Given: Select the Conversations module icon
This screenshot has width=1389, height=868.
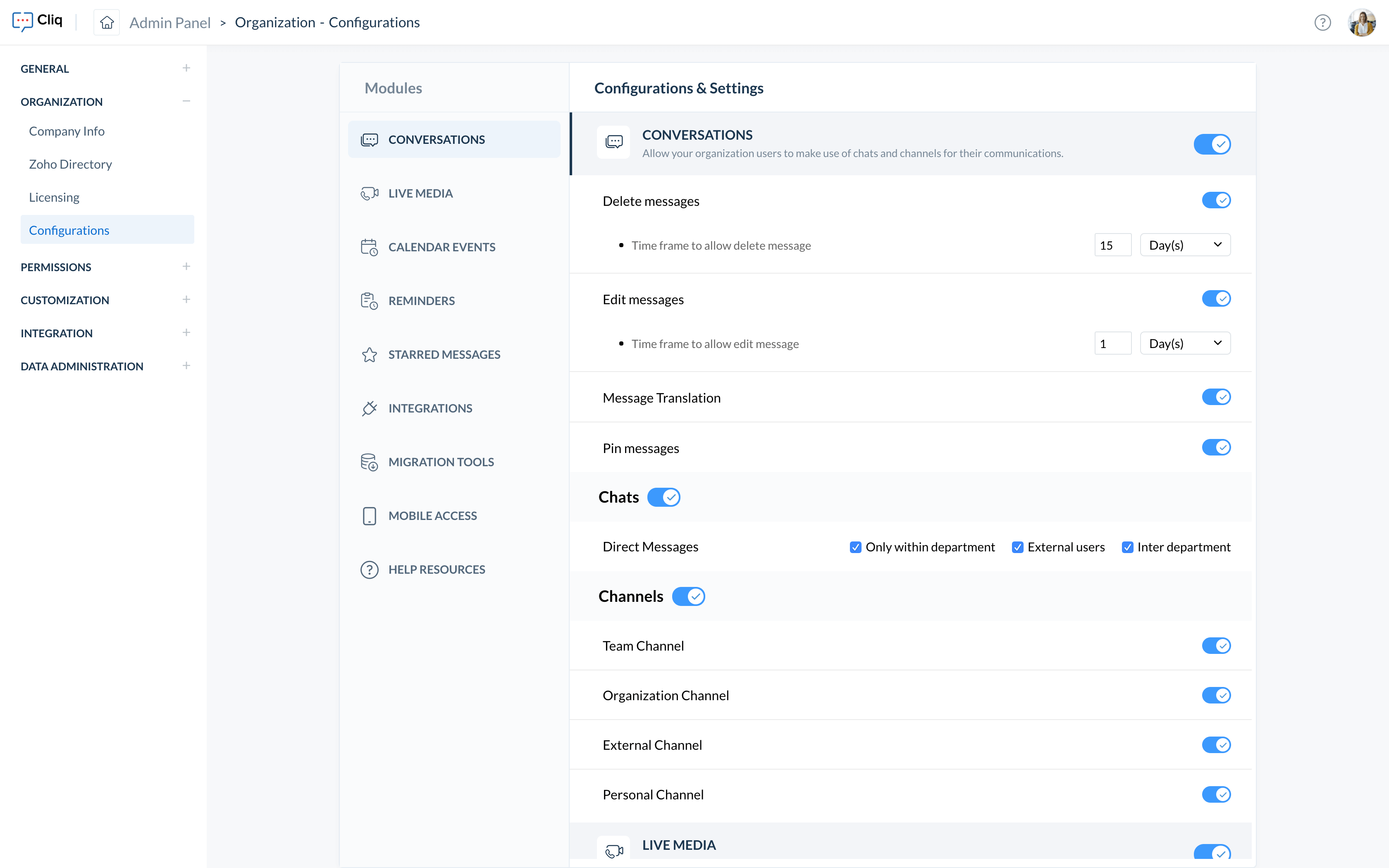Looking at the screenshot, I should [370, 139].
